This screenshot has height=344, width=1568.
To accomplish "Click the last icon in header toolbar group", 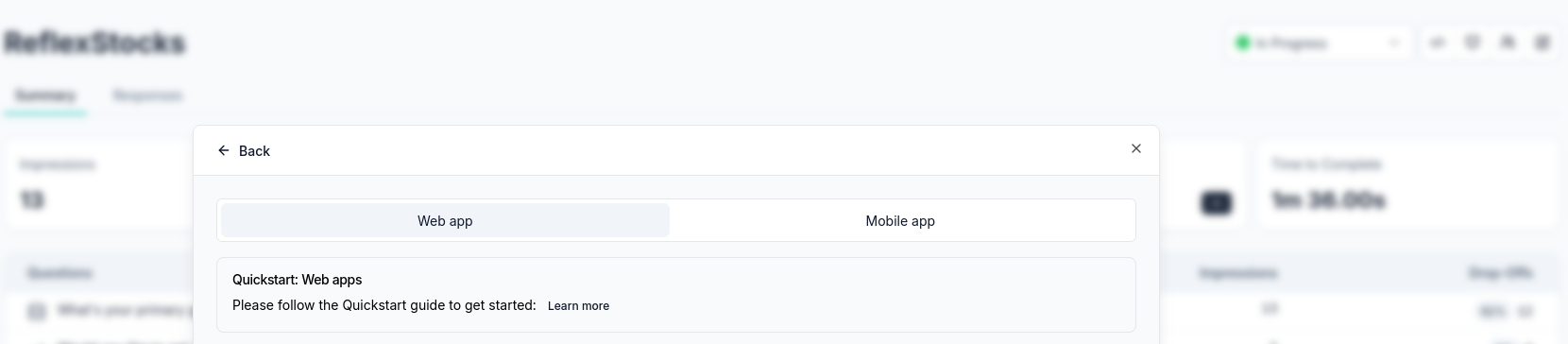I will [x=1542, y=43].
